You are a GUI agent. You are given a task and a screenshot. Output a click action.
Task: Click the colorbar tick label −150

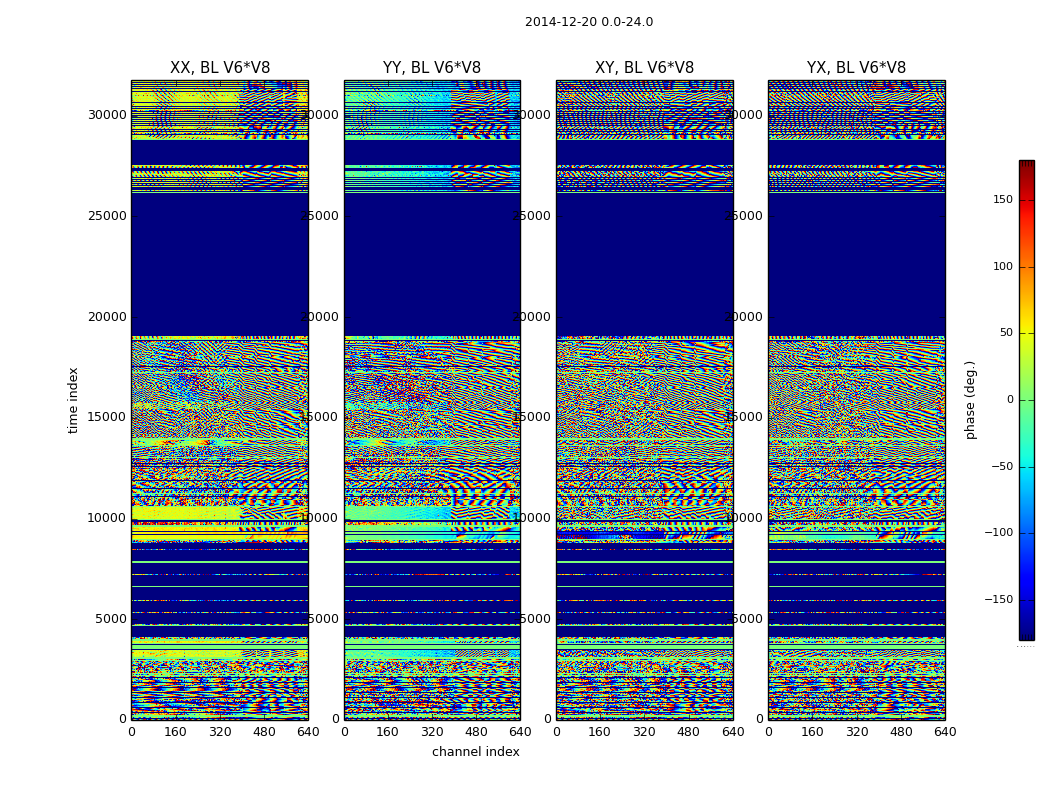tap(999, 599)
